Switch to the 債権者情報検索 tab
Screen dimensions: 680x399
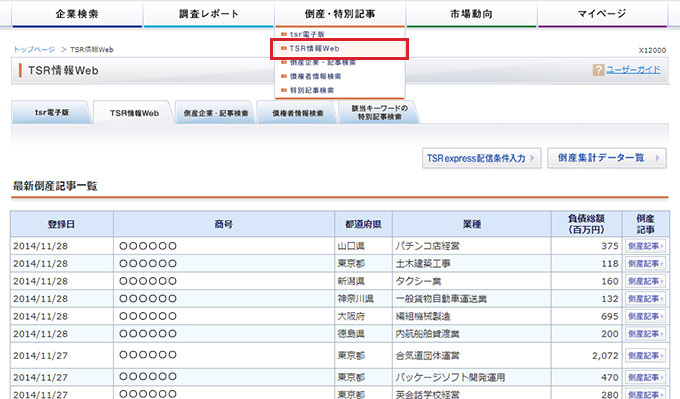coord(298,113)
